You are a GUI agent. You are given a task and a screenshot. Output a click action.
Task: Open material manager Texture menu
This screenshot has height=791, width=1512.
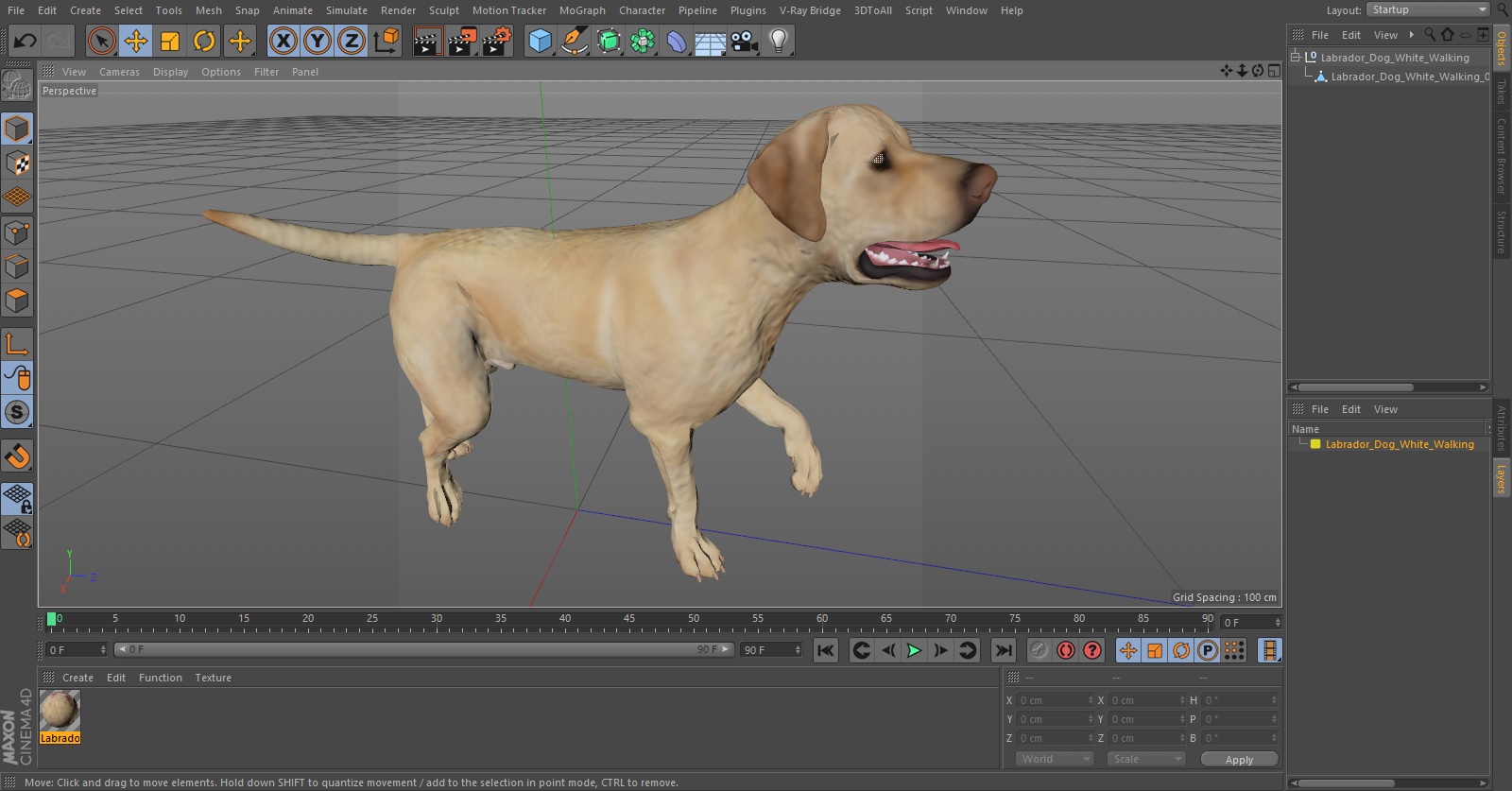213,678
